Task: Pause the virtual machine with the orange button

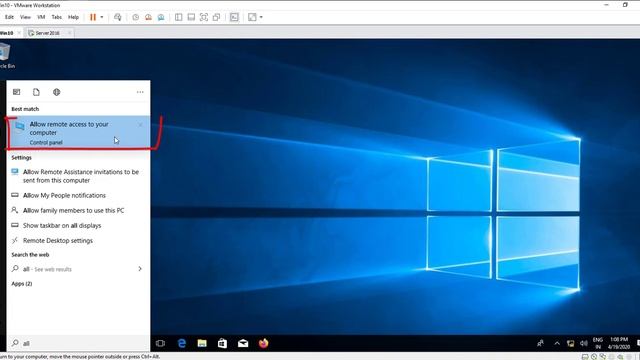Action: tap(93, 17)
